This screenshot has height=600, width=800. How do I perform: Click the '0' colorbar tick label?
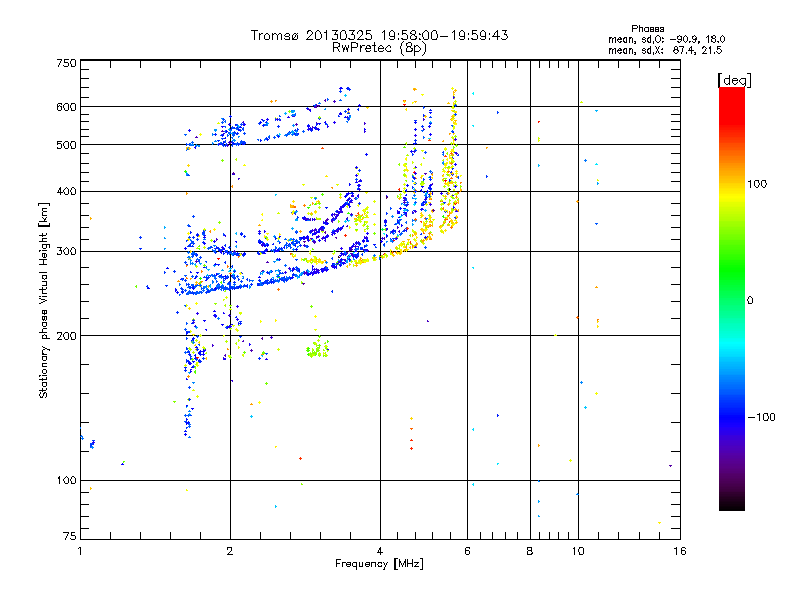point(750,301)
